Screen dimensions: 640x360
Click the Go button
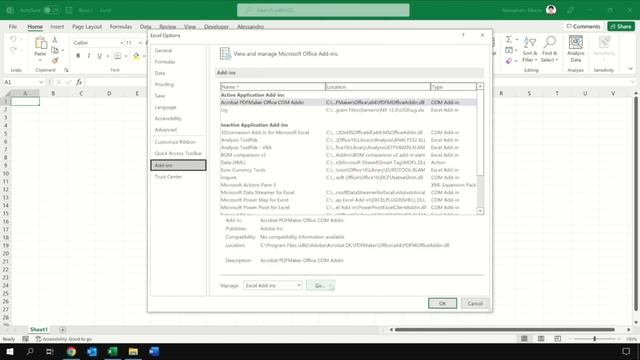coord(320,285)
